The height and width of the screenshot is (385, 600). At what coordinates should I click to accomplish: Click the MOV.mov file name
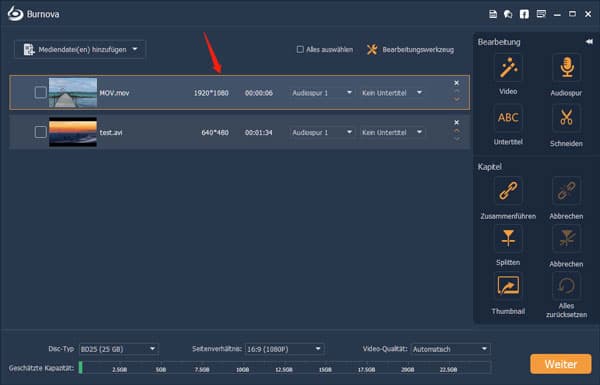[114, 93]
